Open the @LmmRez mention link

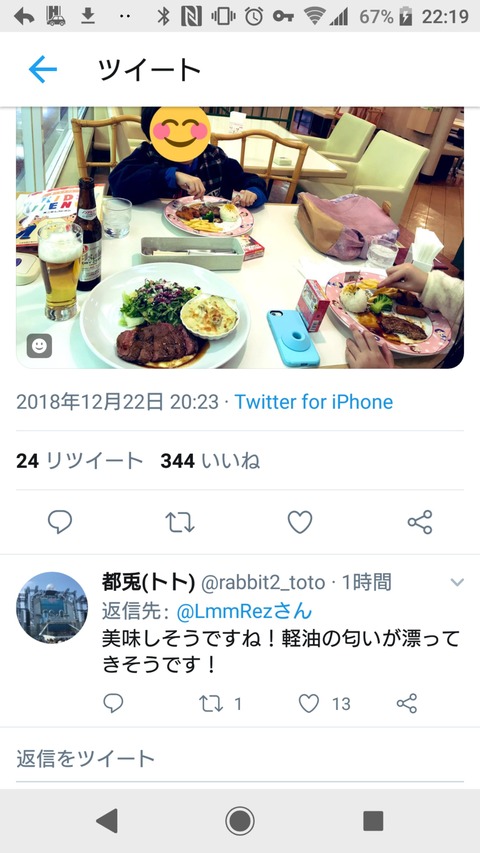(244, 611)
